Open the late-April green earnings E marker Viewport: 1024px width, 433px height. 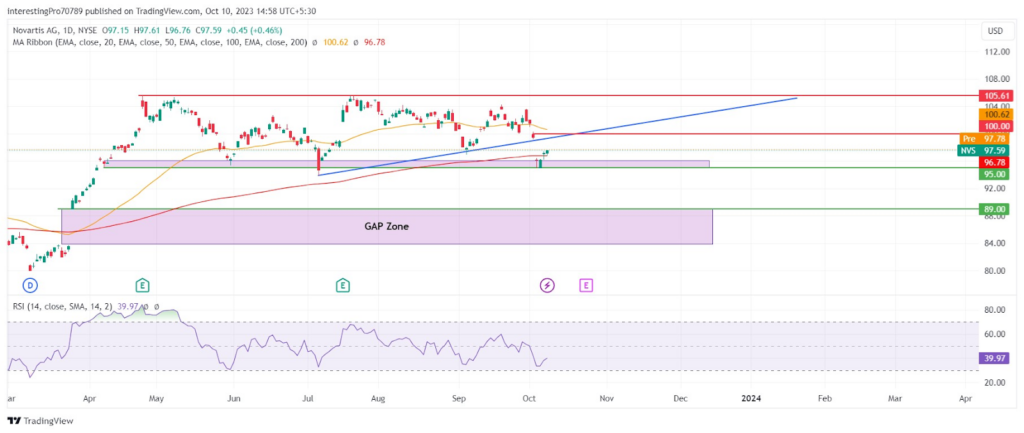(142, 285)
